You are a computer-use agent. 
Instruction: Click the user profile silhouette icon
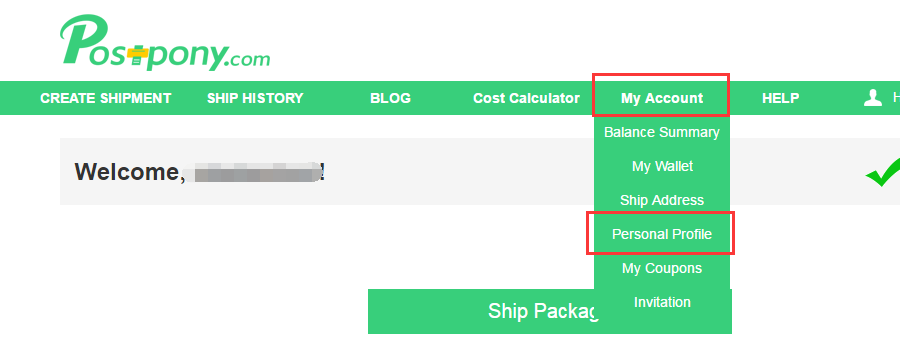point(872,98)
